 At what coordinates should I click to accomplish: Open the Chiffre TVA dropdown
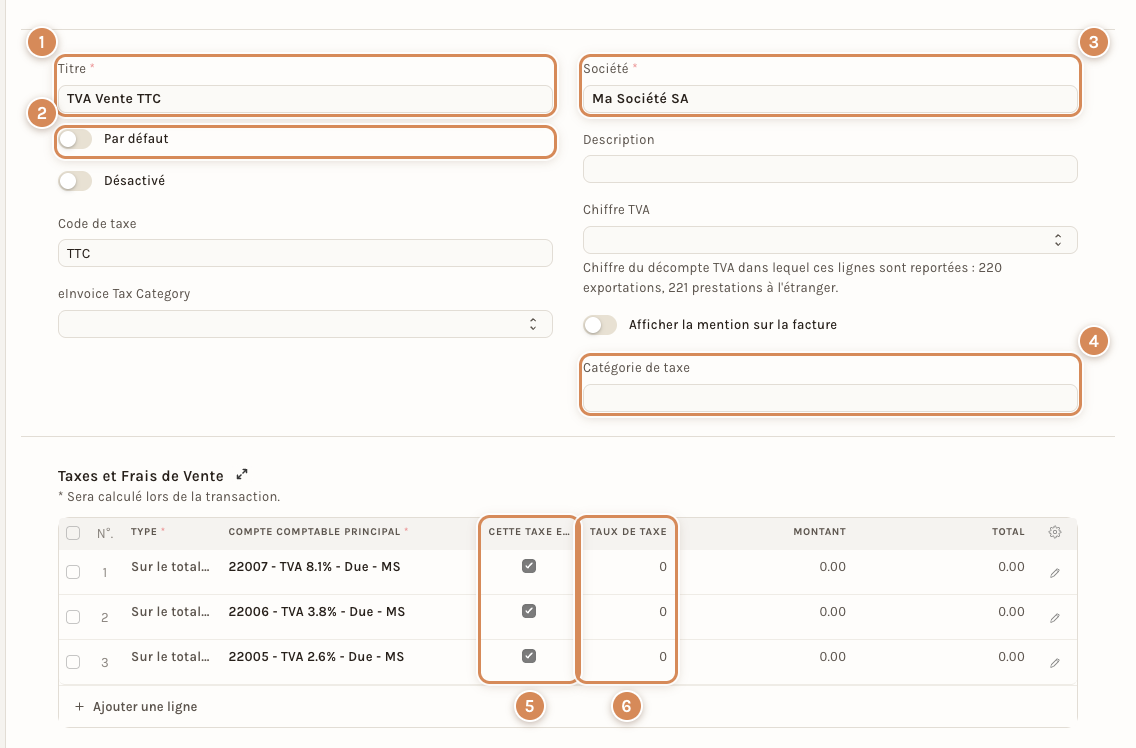pyautogui.click(x=830, y=240)
